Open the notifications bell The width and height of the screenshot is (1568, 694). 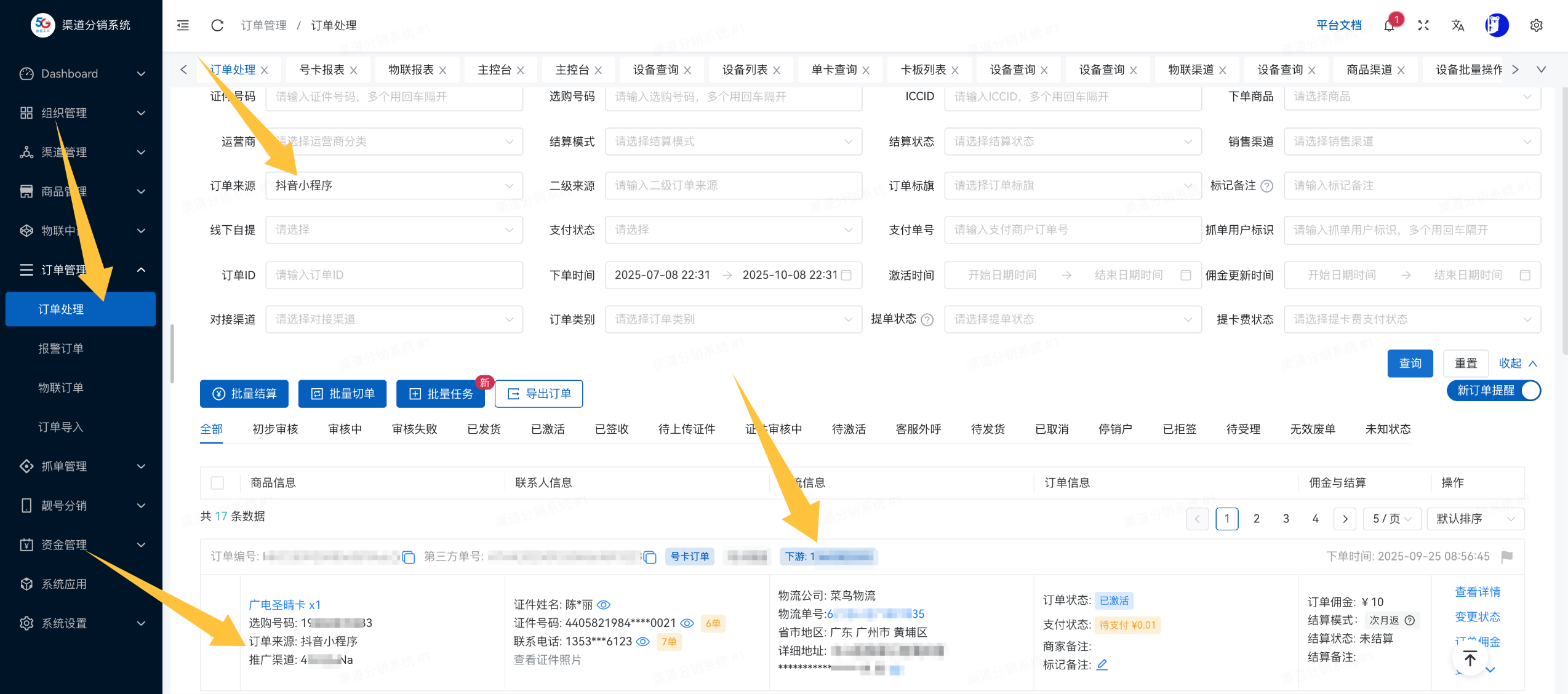click(x=1389, y=25)
